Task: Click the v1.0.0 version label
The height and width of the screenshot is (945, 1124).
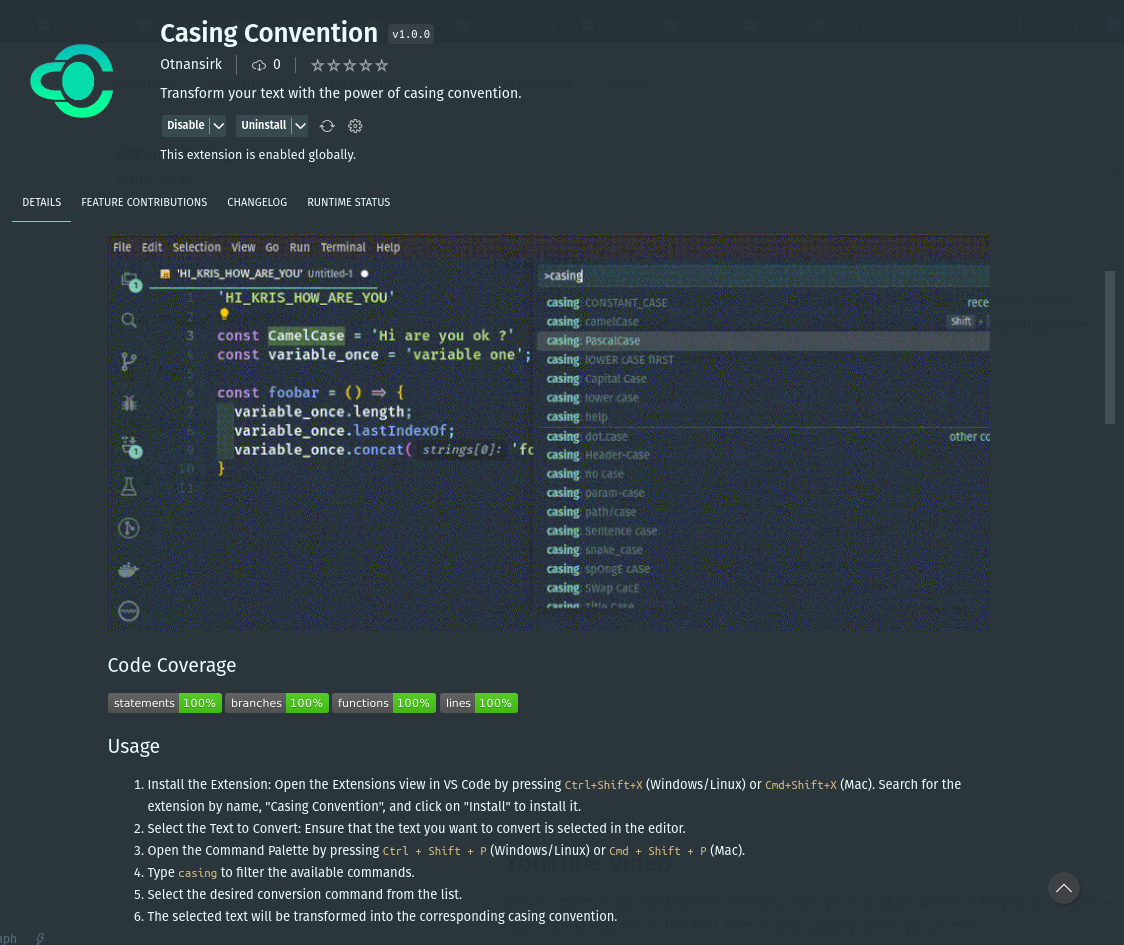Action: [x=411, y=34]
